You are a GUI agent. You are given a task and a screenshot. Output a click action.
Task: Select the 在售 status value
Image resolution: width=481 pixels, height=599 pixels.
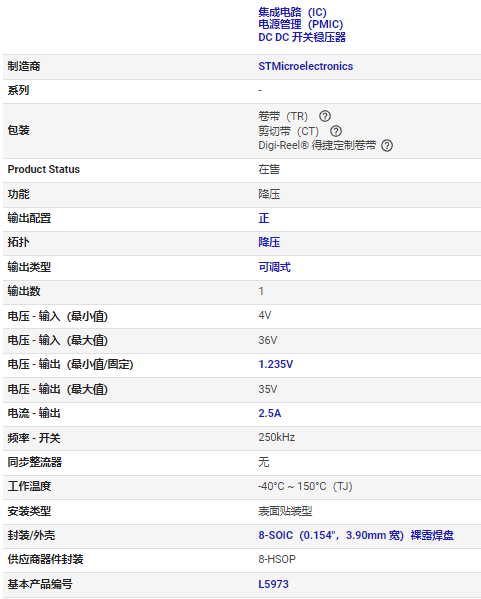269,169
